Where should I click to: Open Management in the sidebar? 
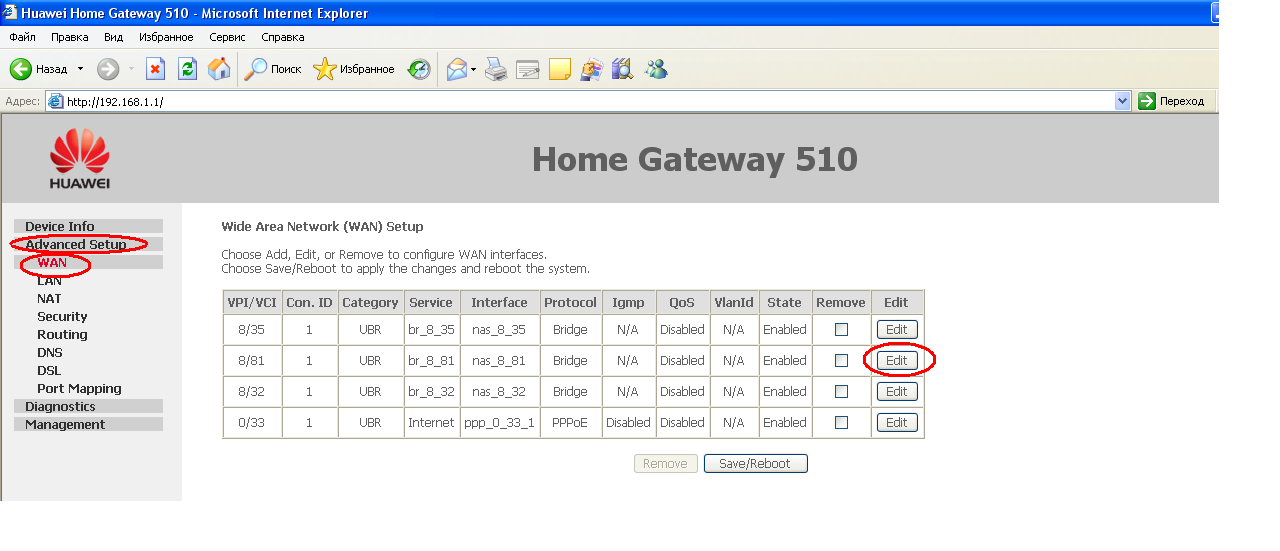[65, 424]
